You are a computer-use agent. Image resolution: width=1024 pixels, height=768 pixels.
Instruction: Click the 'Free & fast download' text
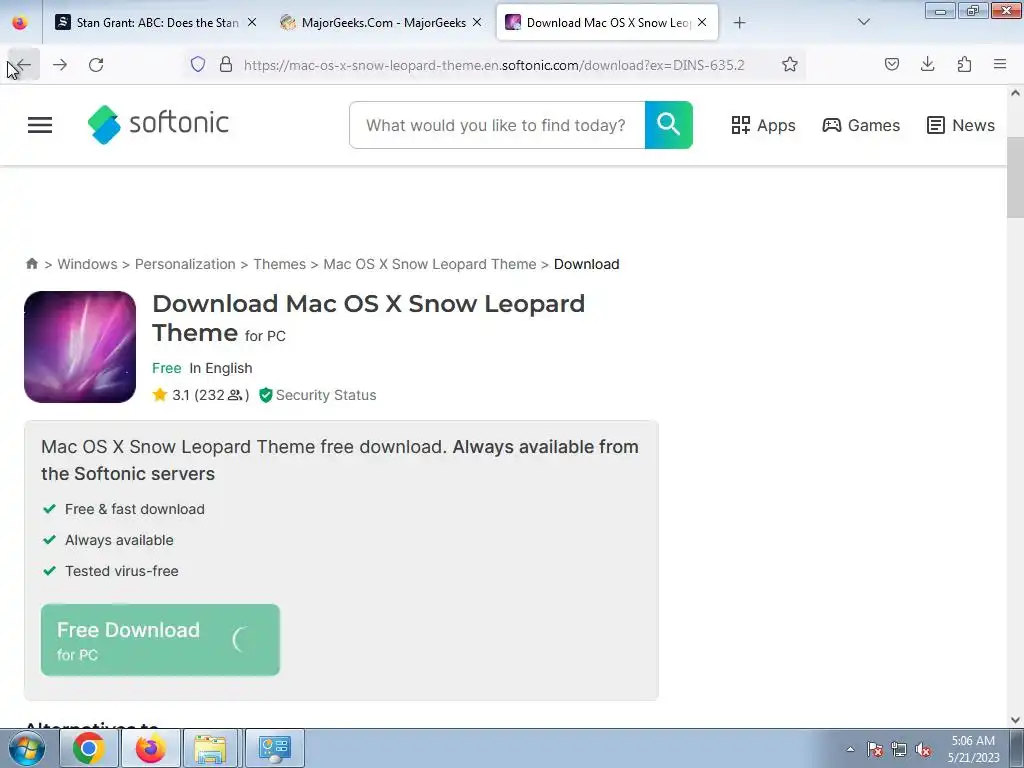pos(135,509)
